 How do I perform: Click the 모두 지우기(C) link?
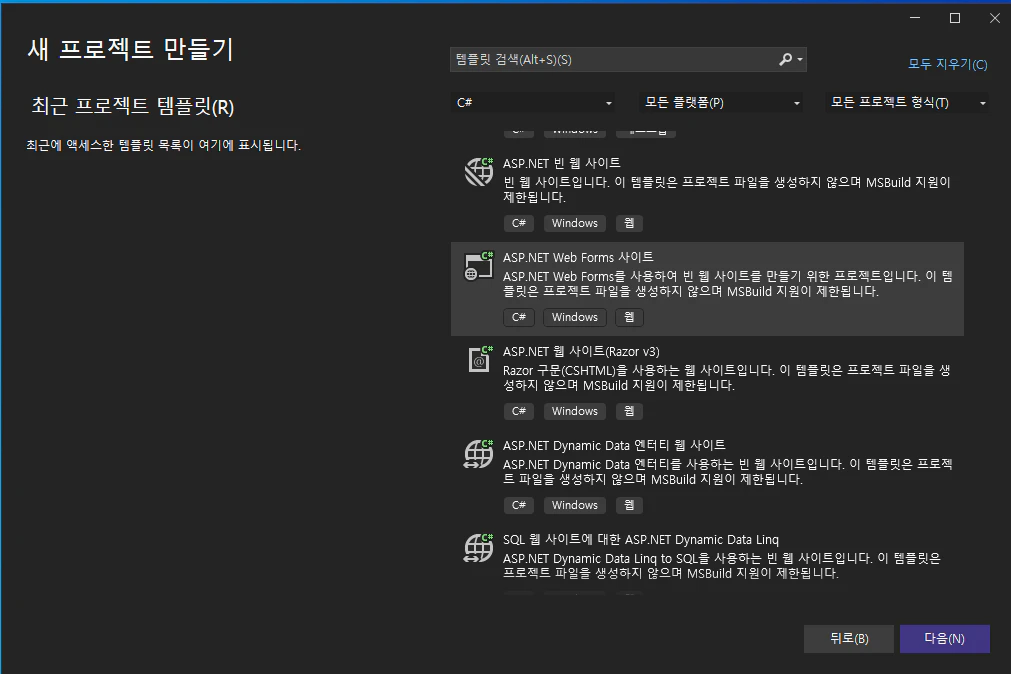pos(948,64)
